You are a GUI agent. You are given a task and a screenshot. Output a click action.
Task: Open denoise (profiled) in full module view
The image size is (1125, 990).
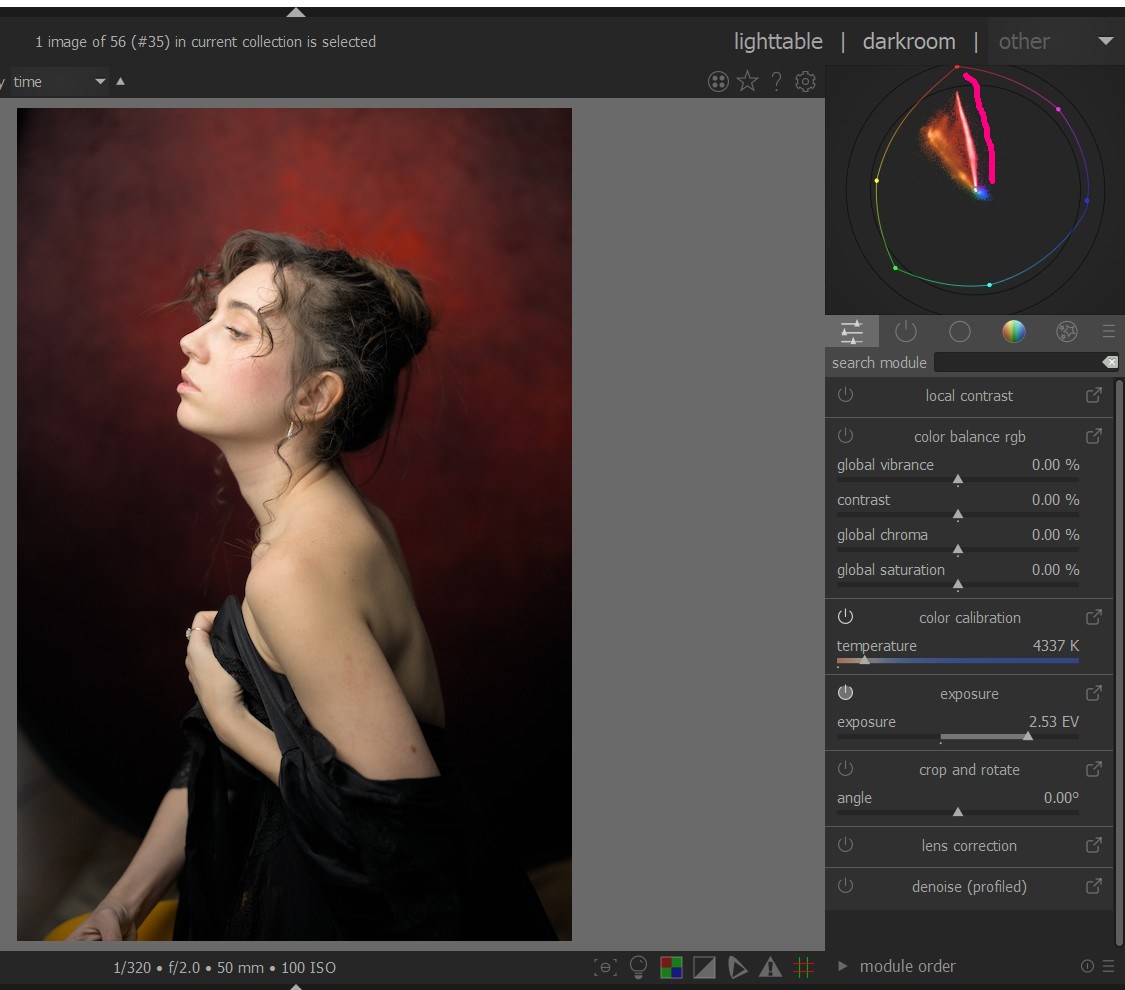coord(1093,885)
